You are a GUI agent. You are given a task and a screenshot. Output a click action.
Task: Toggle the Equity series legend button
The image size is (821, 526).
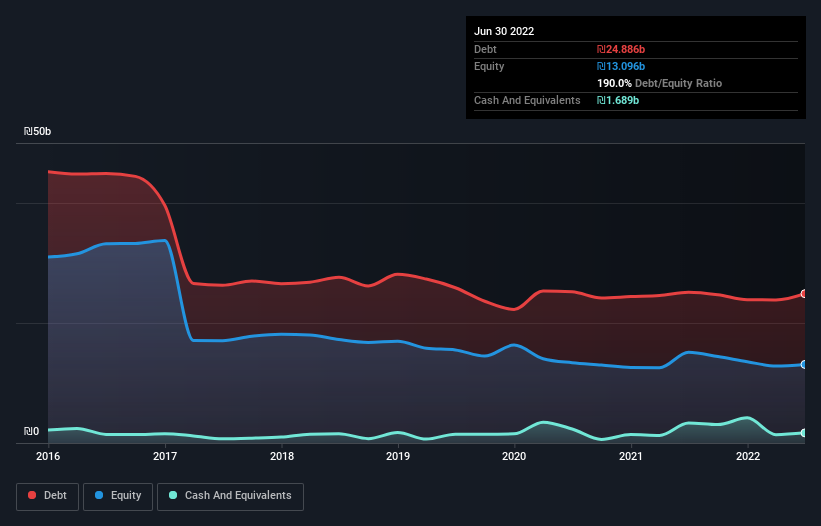pyautogui.click(x=118, y=496)
